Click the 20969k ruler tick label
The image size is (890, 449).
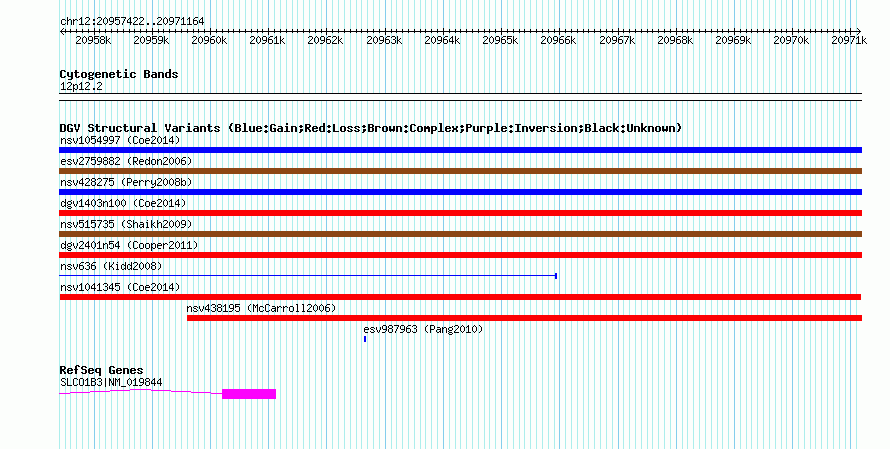733,40
